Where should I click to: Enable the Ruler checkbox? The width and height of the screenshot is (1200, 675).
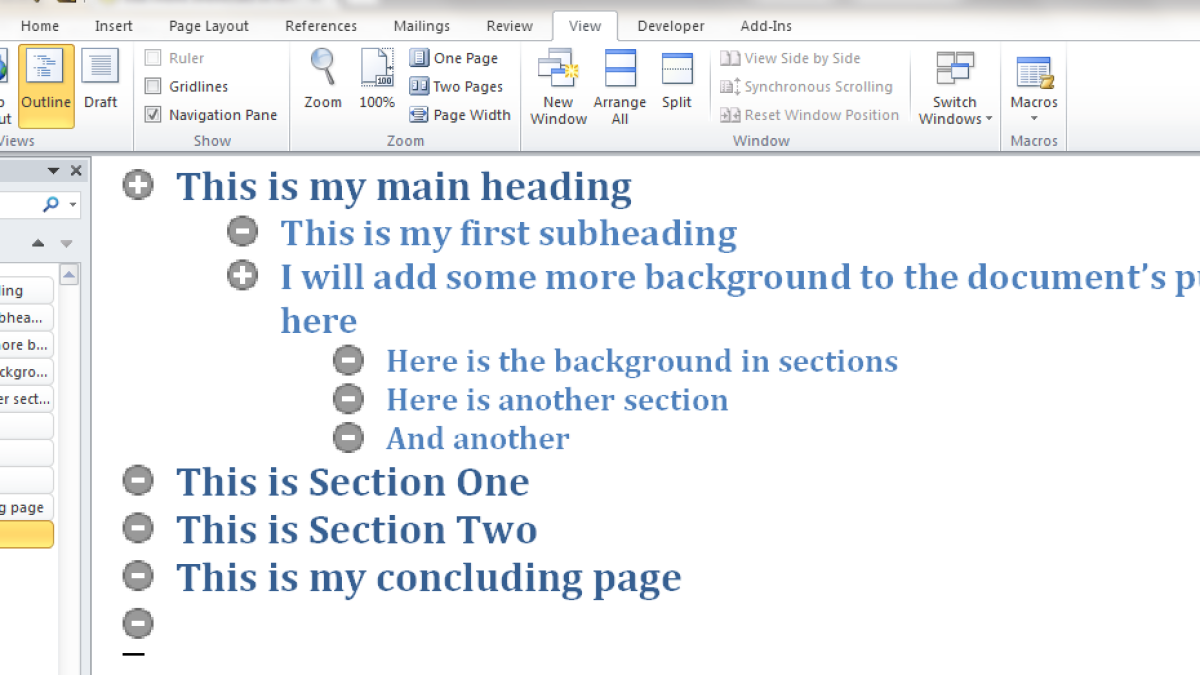tap(153, 58)
